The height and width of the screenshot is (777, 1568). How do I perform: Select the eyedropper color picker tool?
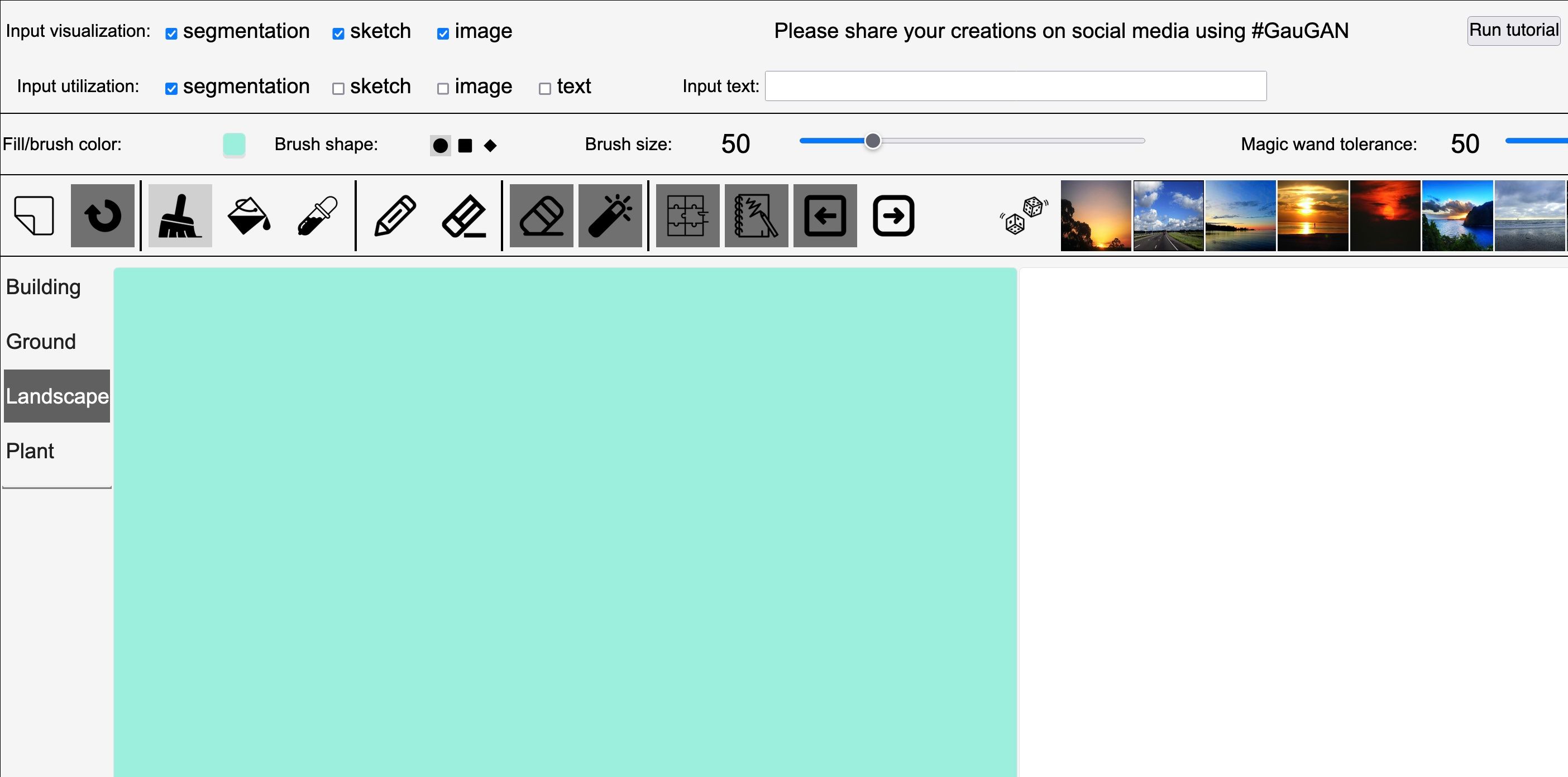[x=317, y=215]
